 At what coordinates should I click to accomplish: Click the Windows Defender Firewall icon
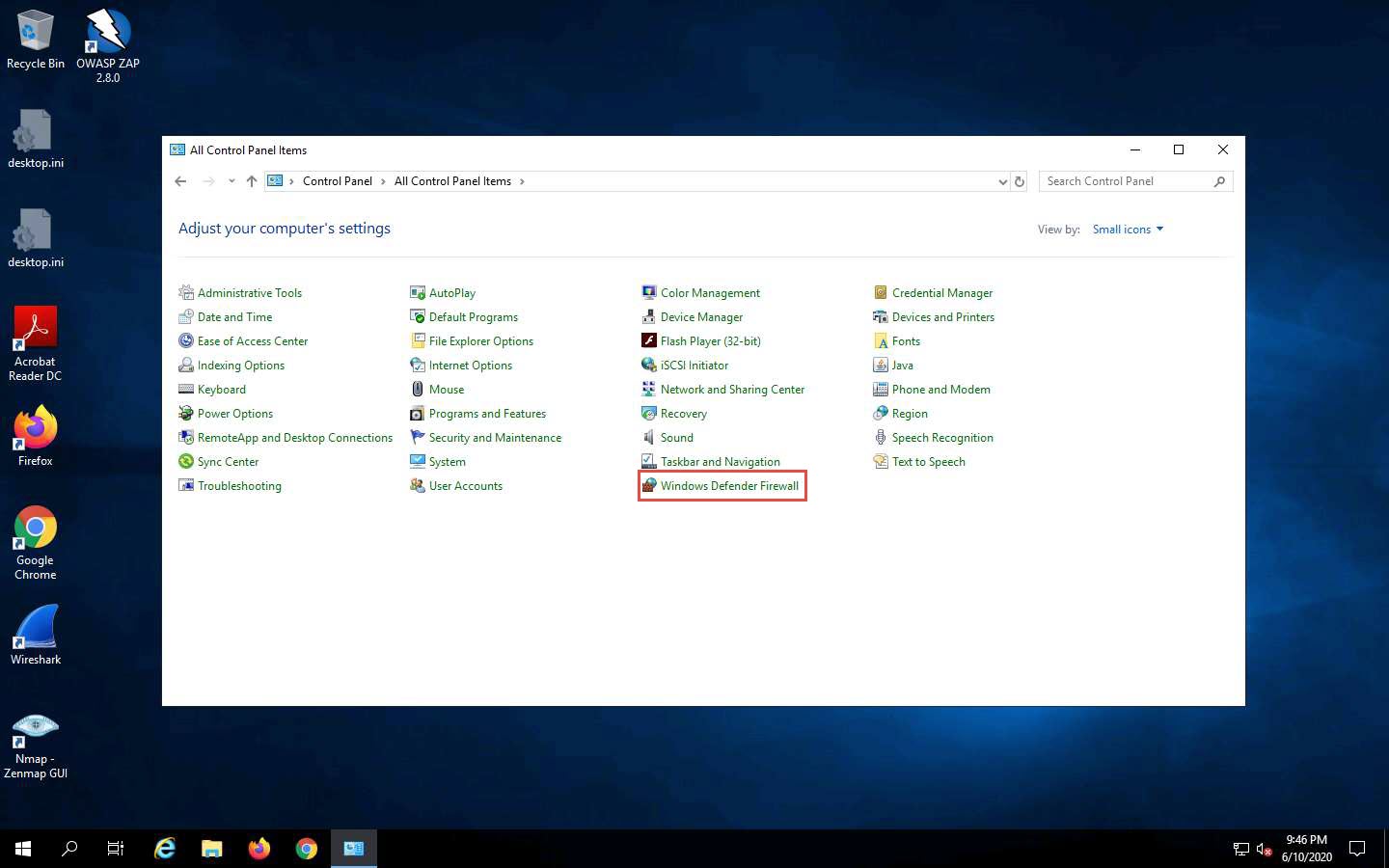tap(649, 485)
